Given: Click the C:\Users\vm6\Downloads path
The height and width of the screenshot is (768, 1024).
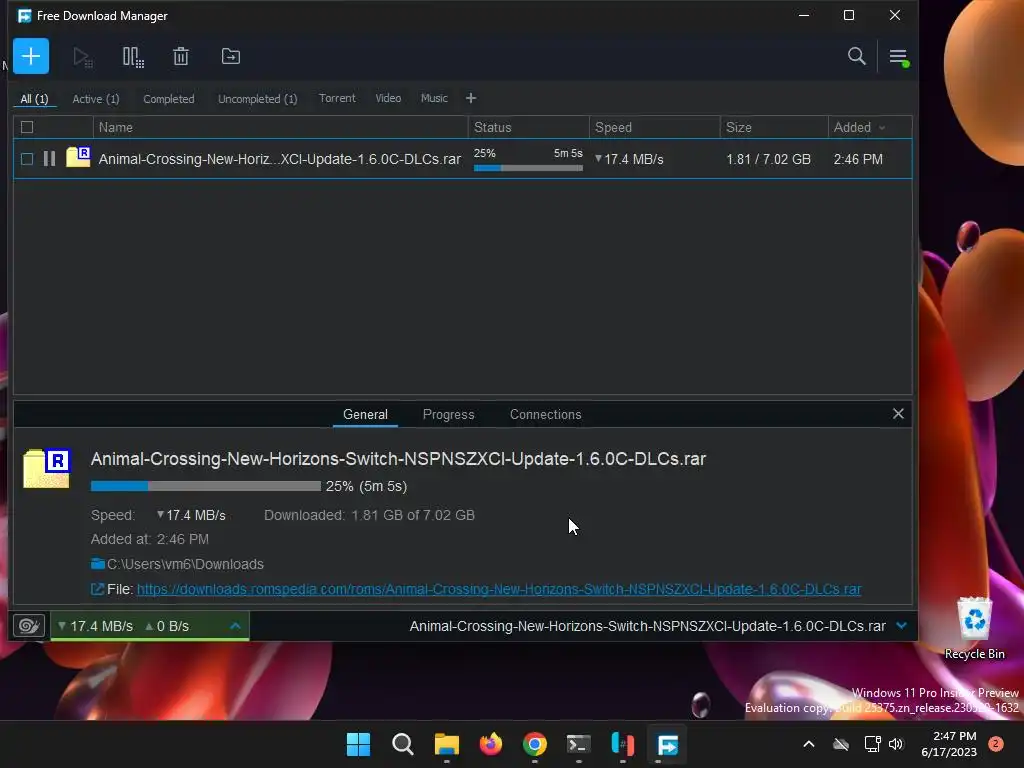Looking at the screenshot, I should (x=185, y=564).
